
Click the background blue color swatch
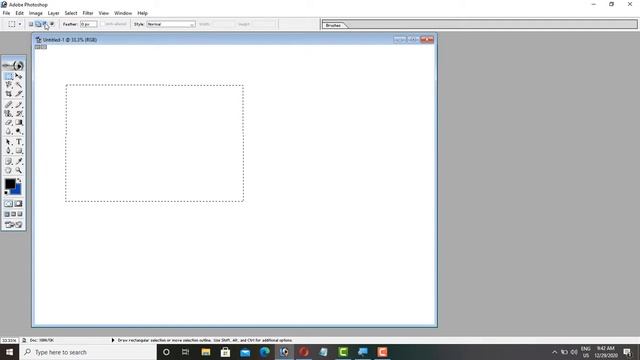(16, 190)
